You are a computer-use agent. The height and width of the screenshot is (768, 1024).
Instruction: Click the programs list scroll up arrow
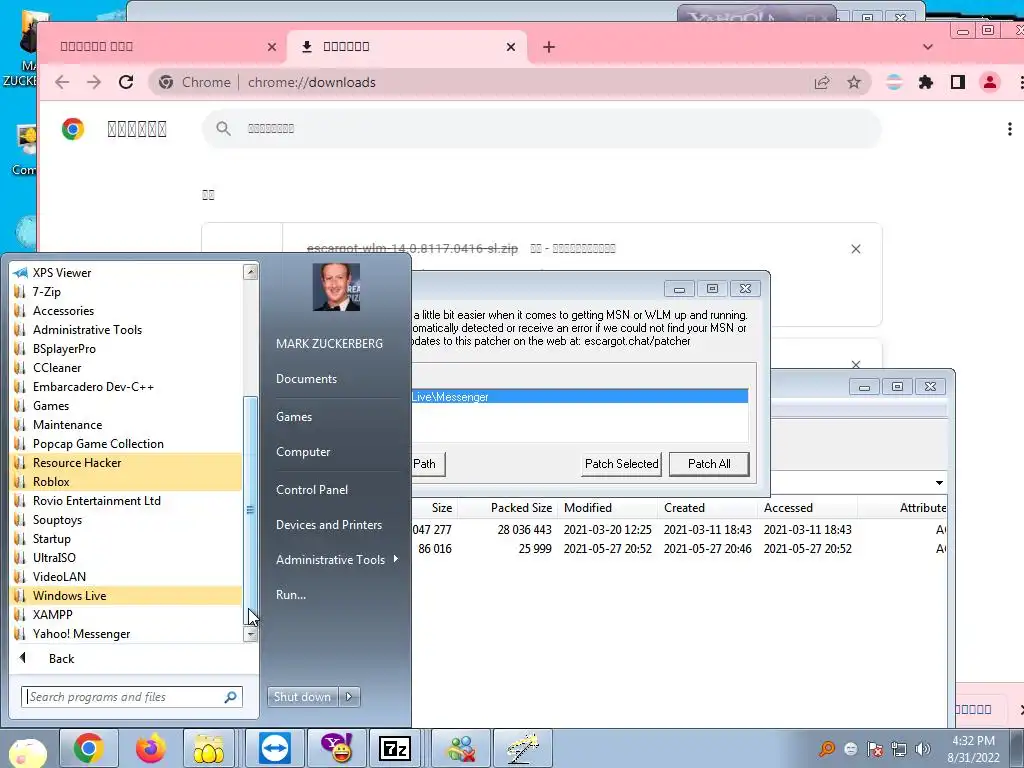[x=251, y=272]
